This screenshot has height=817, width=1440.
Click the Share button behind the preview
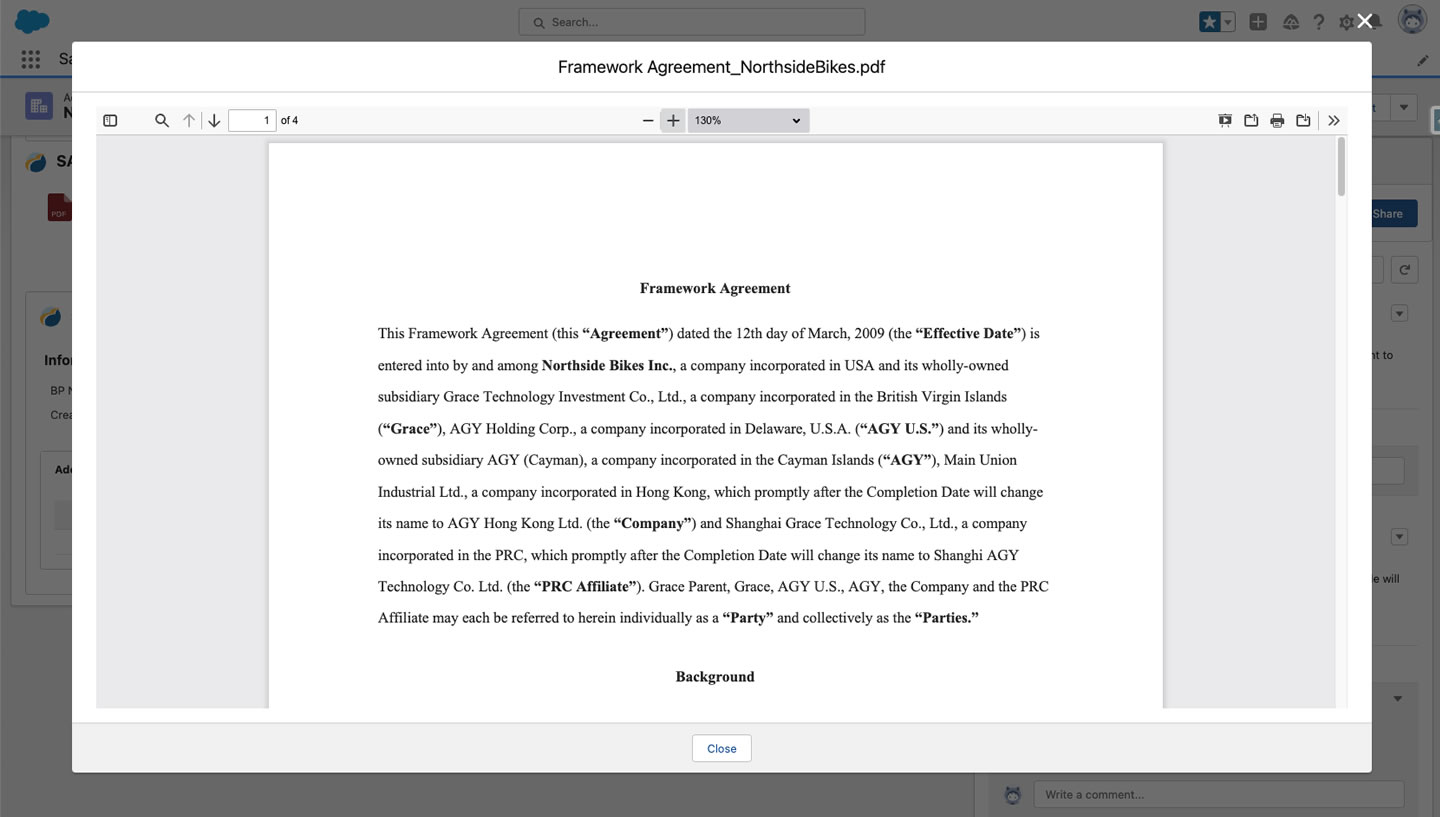(1394, 213)
